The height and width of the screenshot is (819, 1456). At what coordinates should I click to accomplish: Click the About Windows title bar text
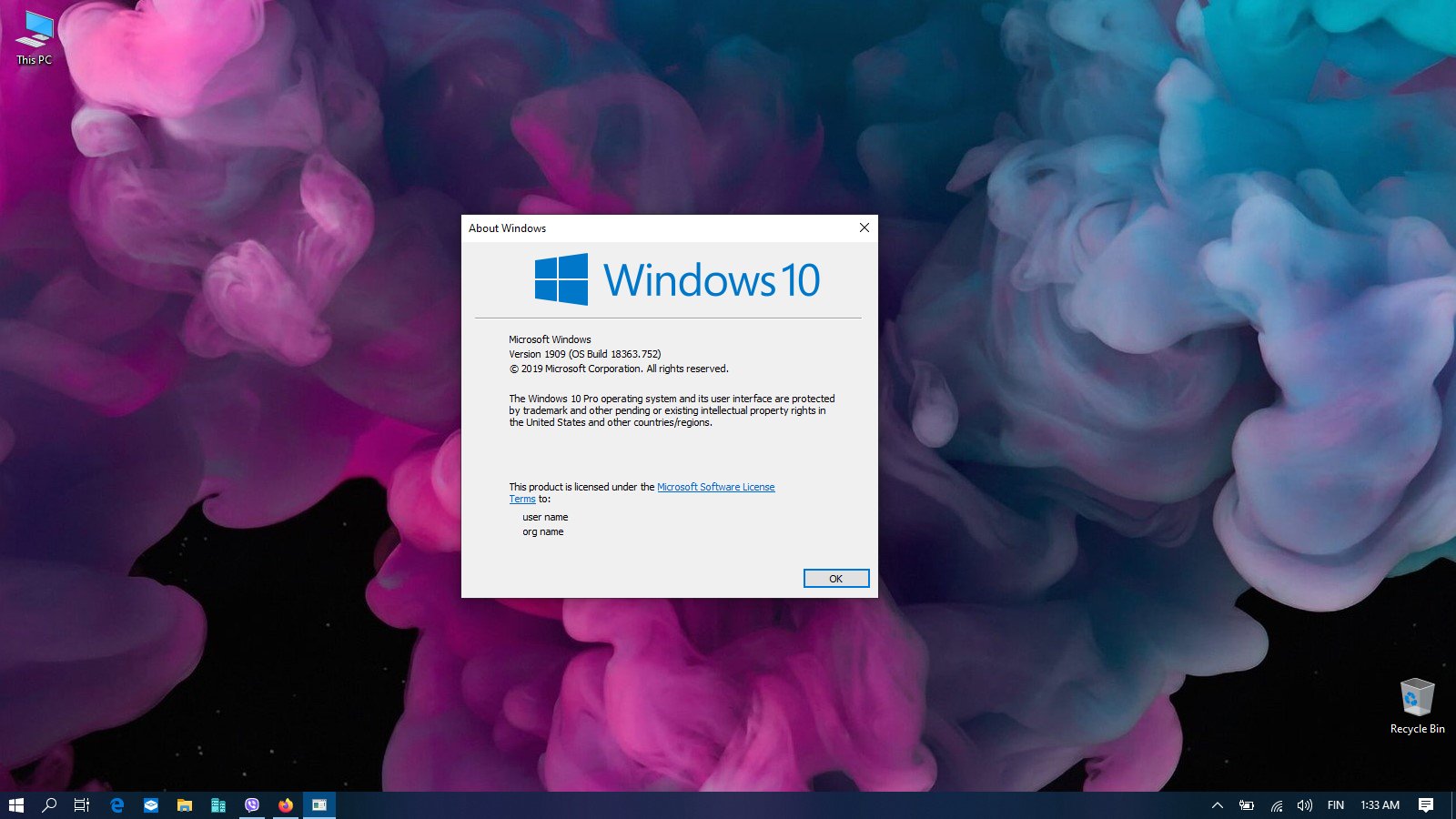coord(507,228)
